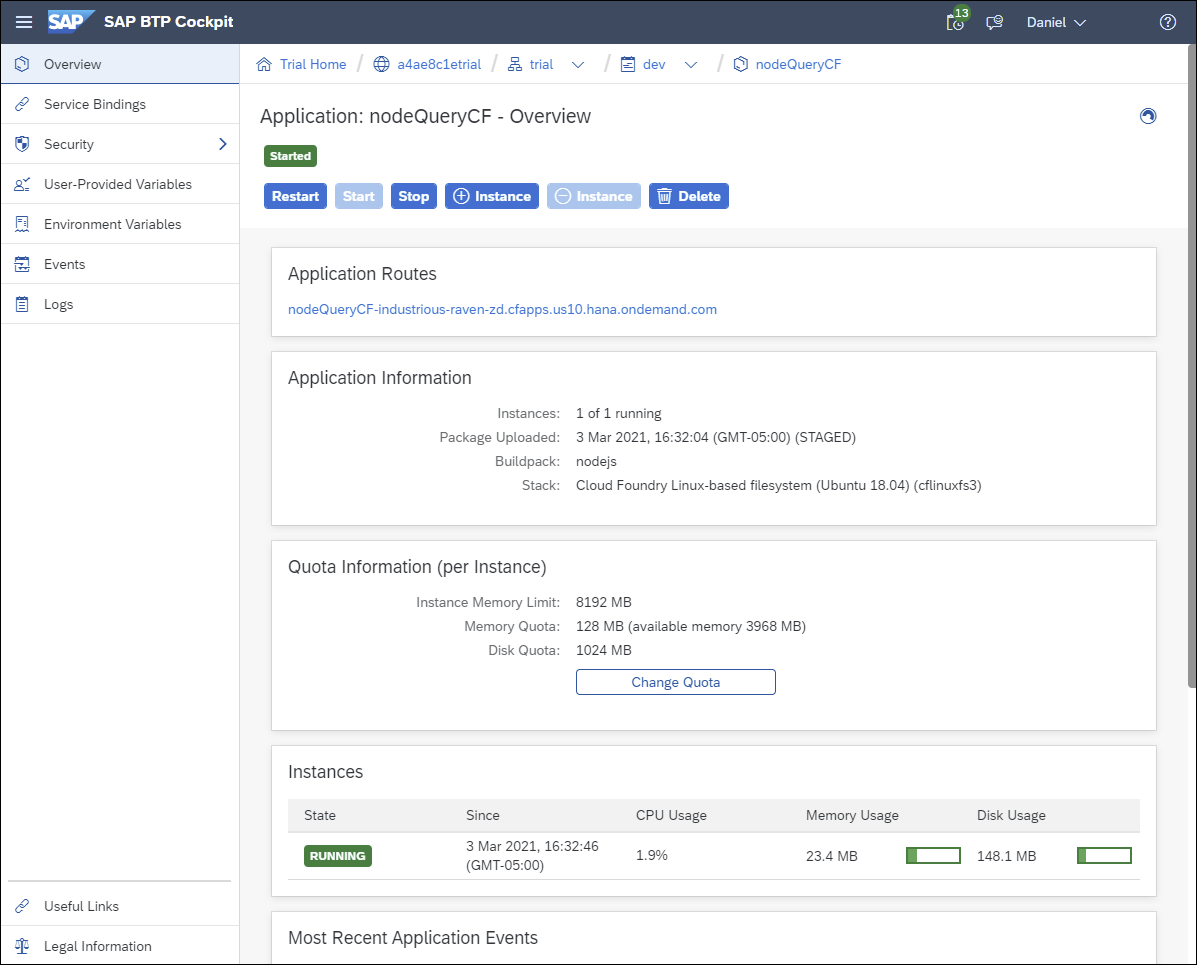Open Legal Information

tap(120, 946)
